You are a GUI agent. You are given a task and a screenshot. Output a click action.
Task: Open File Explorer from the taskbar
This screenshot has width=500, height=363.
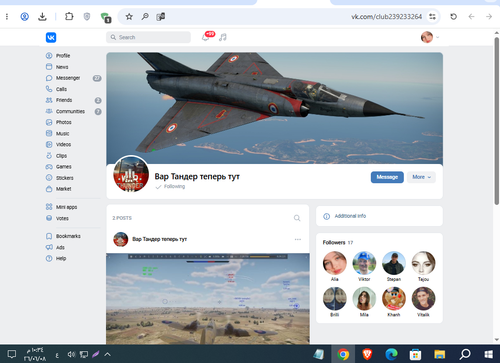click(440, 354)
